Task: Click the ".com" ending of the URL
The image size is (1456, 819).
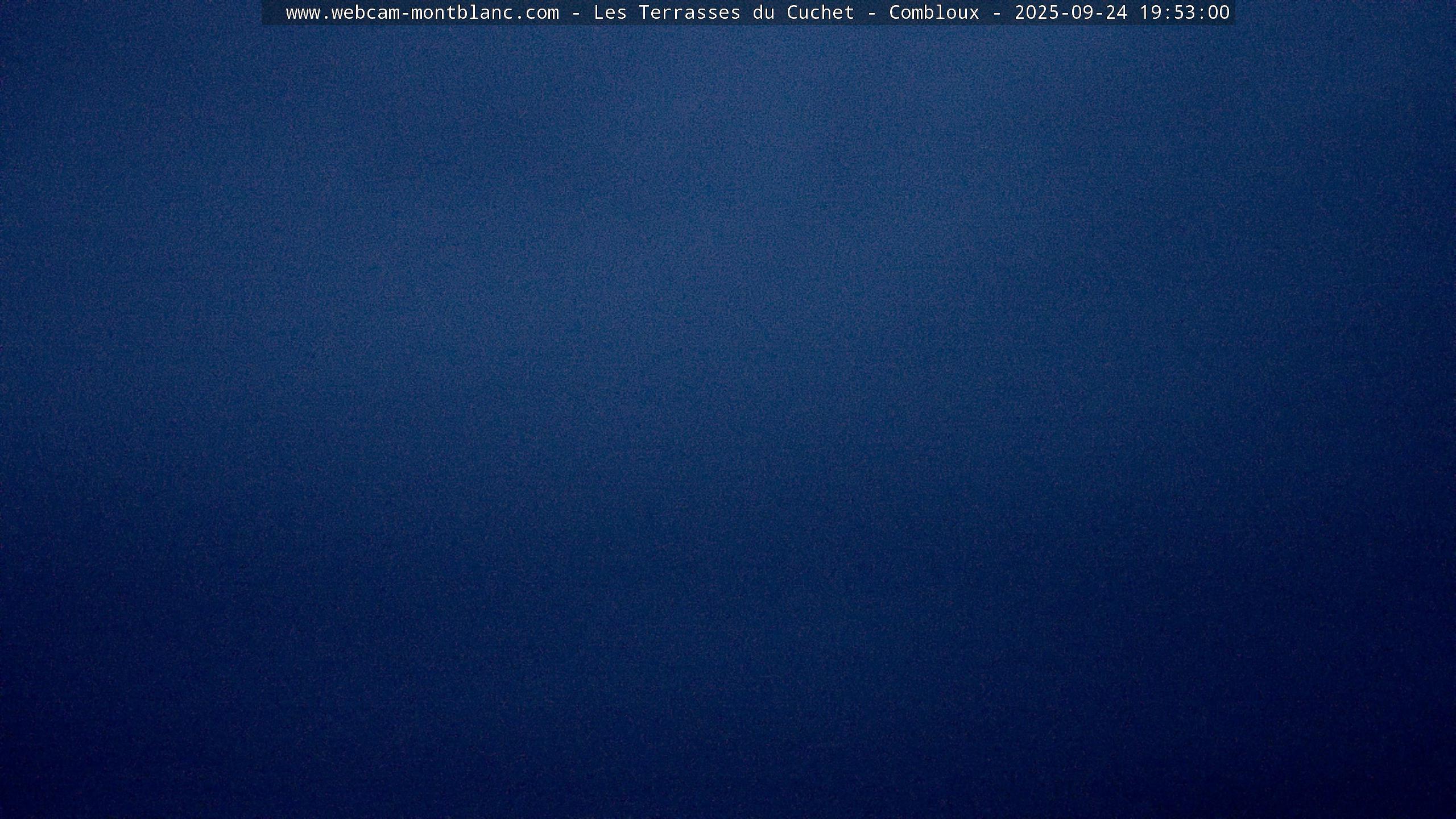Action: pyautogui.click(x=536, y=13)
